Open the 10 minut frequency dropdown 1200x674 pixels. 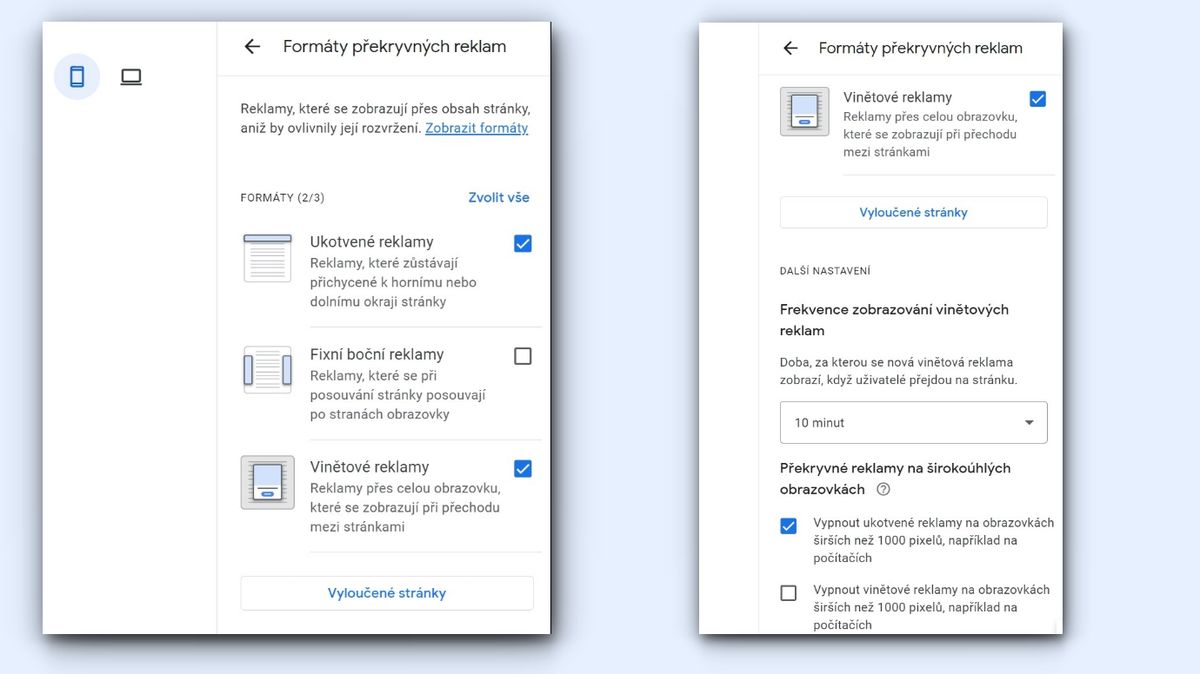(x=913, y=423)
